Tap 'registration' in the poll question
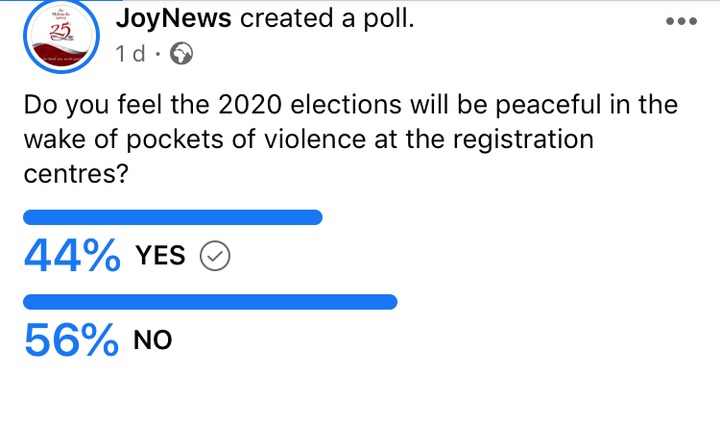This screenshot has height=426, width=720. (x=523, y=140)
